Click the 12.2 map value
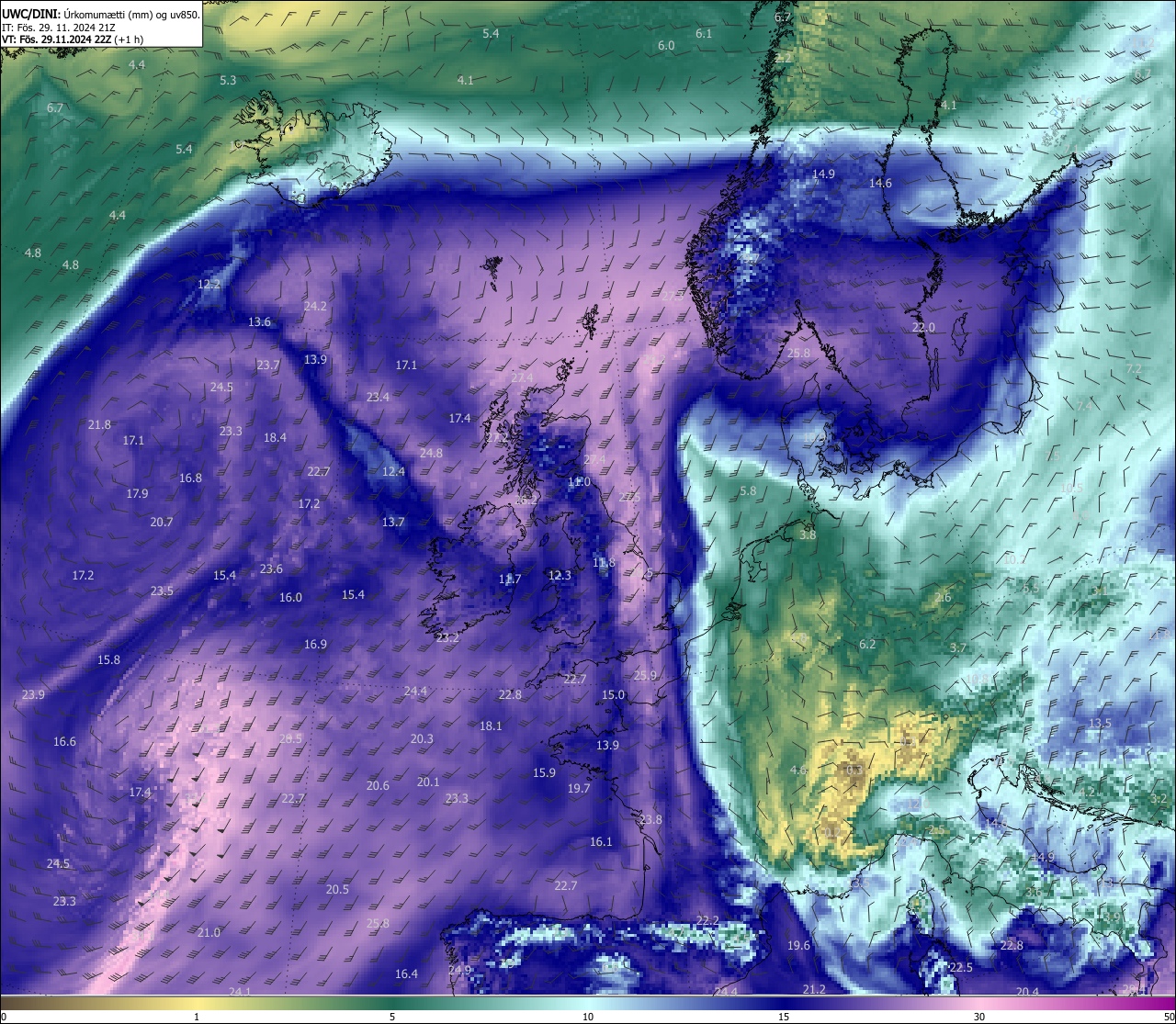 (209, 285)
